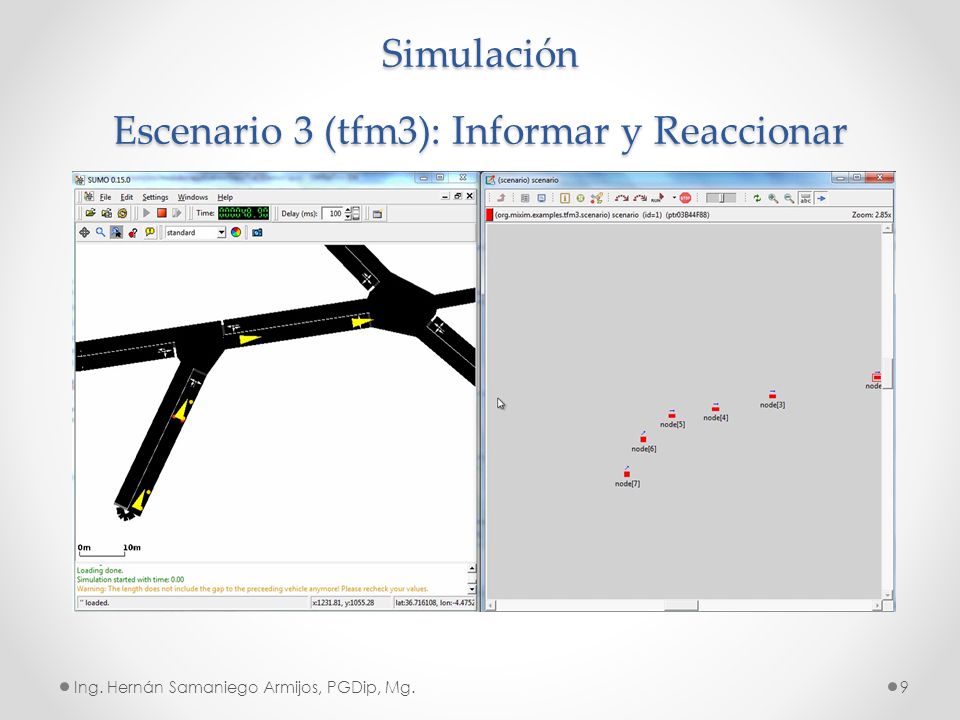Click the scenario window vertical scrollbar up arrow
Screen dimensions: 960x720
(887, 228)
